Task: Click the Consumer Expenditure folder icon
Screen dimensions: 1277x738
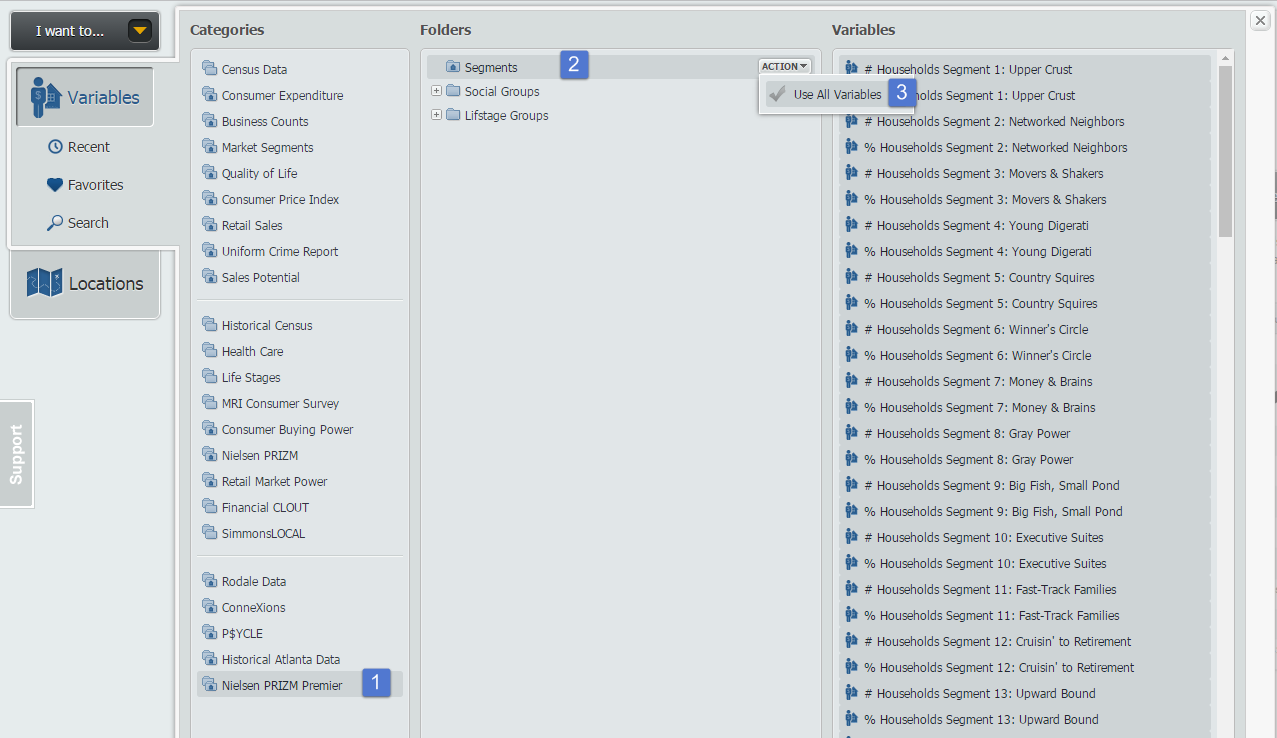Action: point(209,94)
